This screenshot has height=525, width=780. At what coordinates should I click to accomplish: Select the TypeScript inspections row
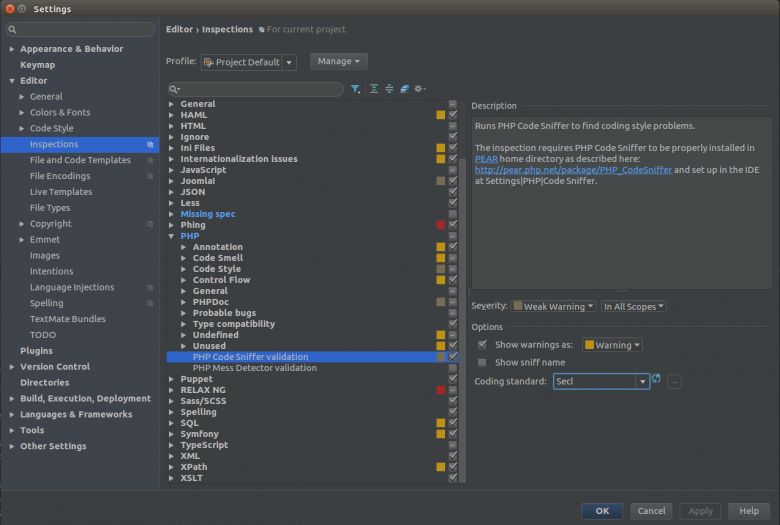[312, 445]
